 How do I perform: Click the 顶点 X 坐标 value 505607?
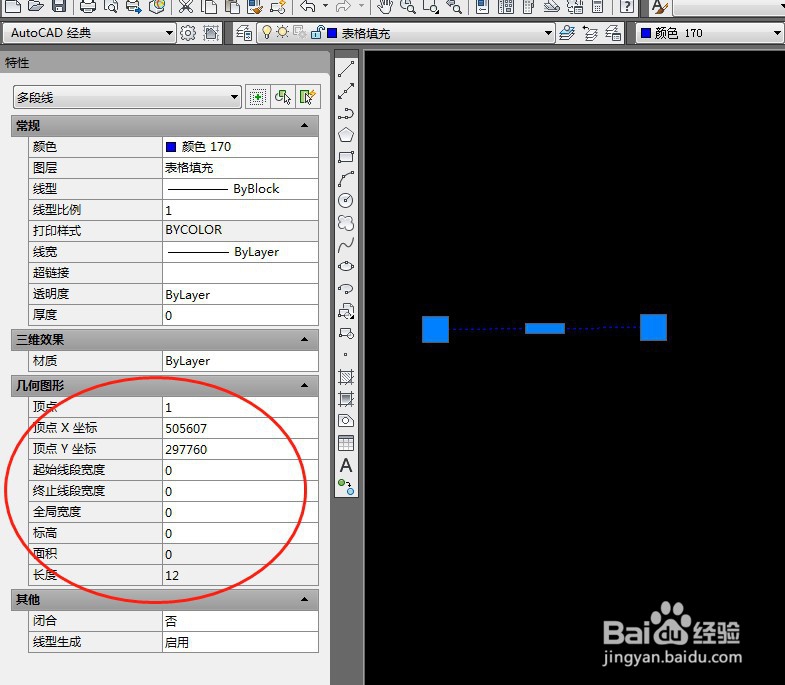[x=240, y=428]
